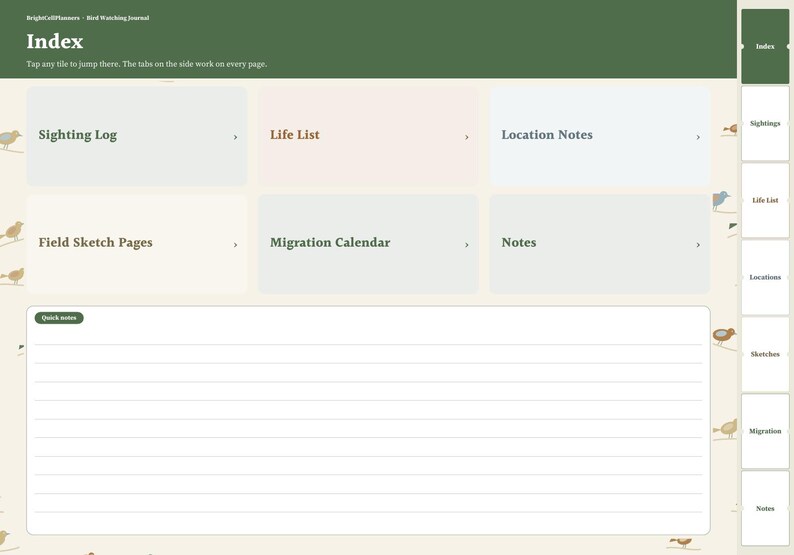Viewport: 794px width, 555px height.
Task: Click the BrightCellPlanners Bird Watching Journal breadcrumb
Action: click(x=88, y=18)
